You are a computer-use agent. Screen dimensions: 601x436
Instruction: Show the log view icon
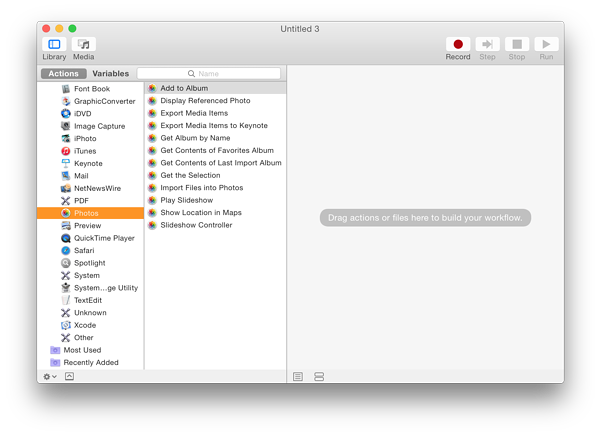point(298,377)
